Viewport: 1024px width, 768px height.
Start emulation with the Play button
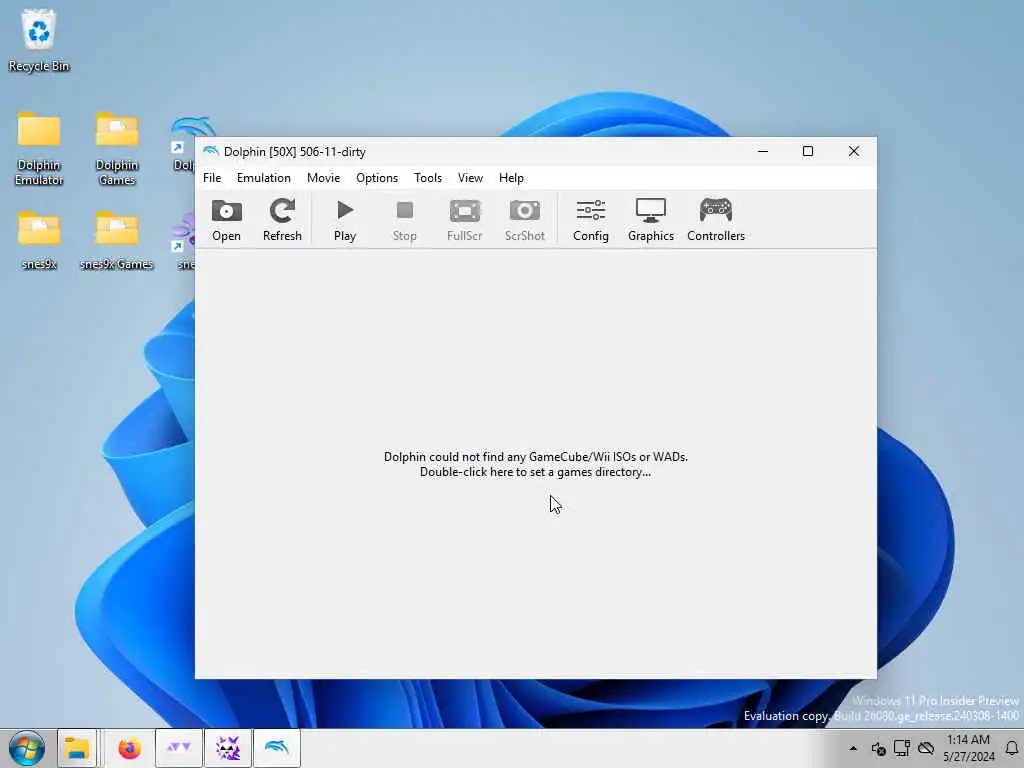pyautogui.click(x=345, y=220)
